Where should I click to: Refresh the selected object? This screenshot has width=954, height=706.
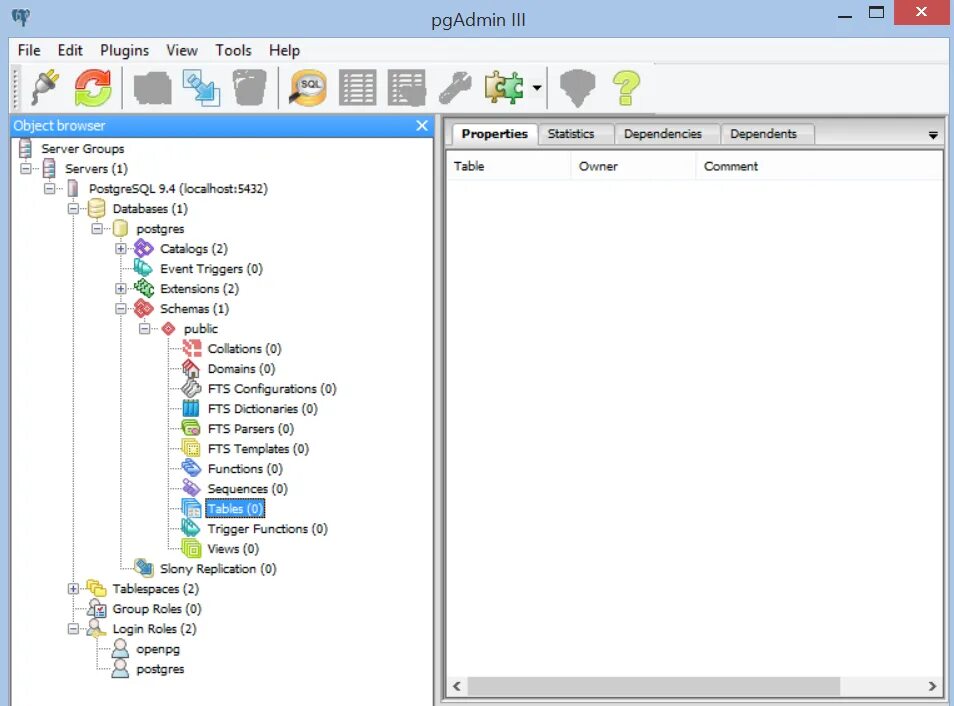point(92,88)
